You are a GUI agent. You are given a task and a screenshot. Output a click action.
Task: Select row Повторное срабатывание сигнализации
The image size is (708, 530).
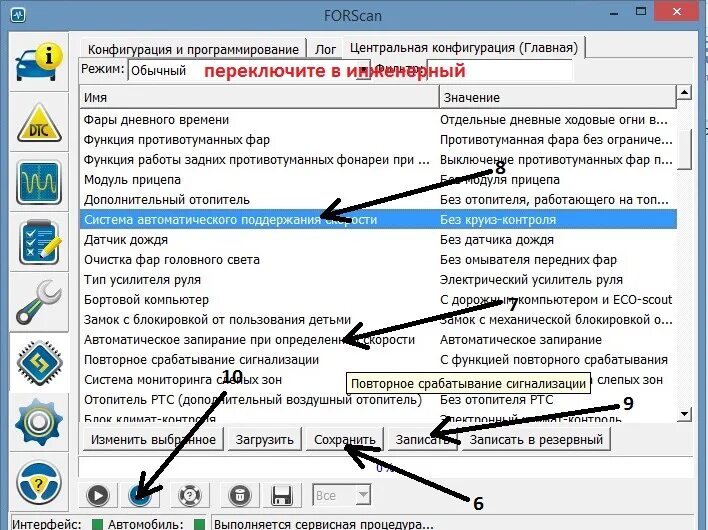[x=378, y=360]
